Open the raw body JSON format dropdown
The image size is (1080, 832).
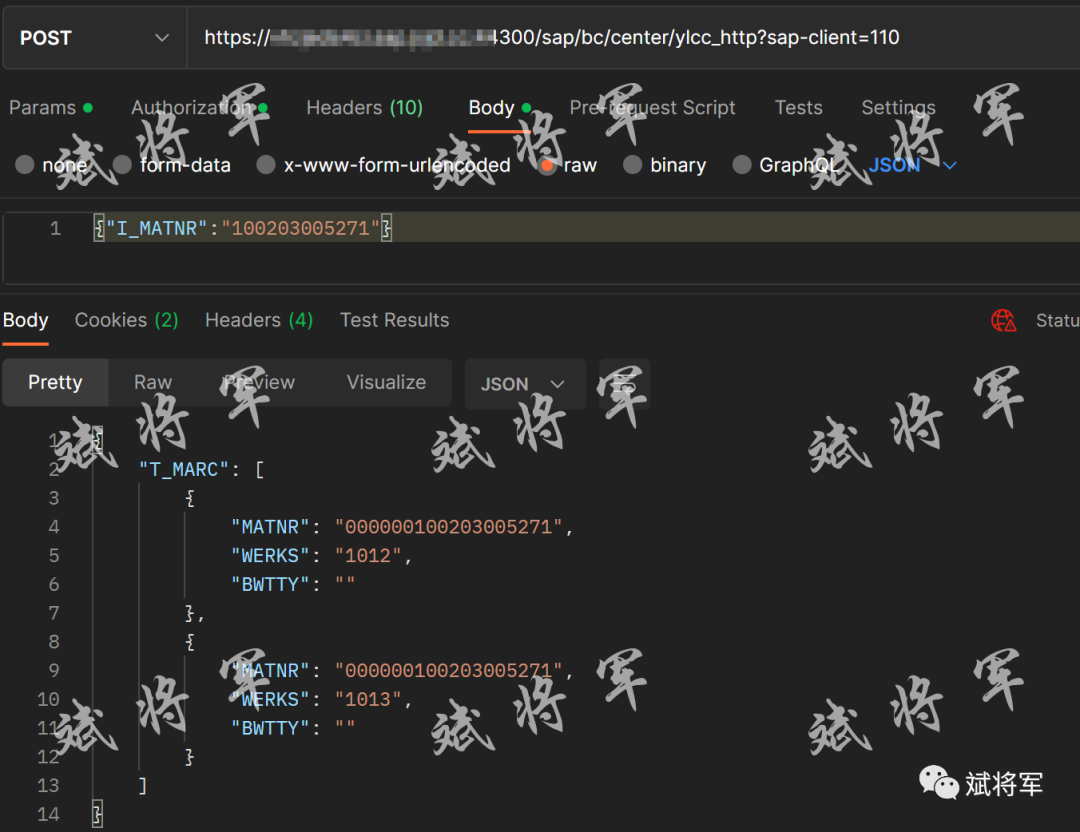click(x=912, y=165)
